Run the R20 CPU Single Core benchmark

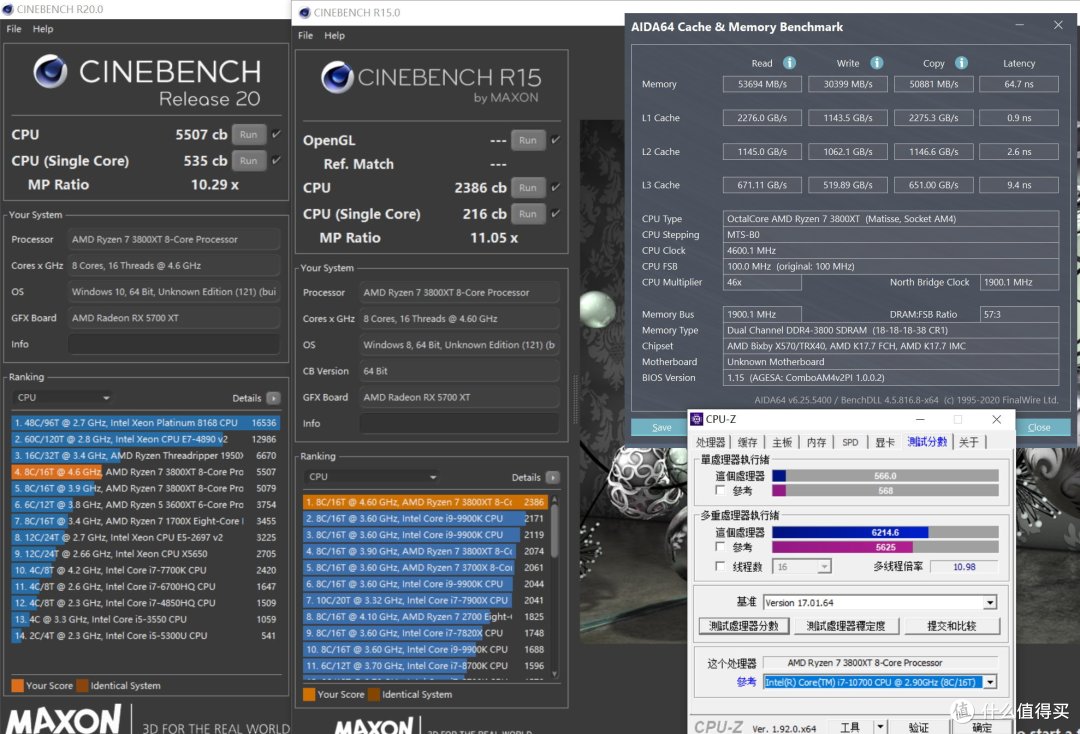[249, 160]
